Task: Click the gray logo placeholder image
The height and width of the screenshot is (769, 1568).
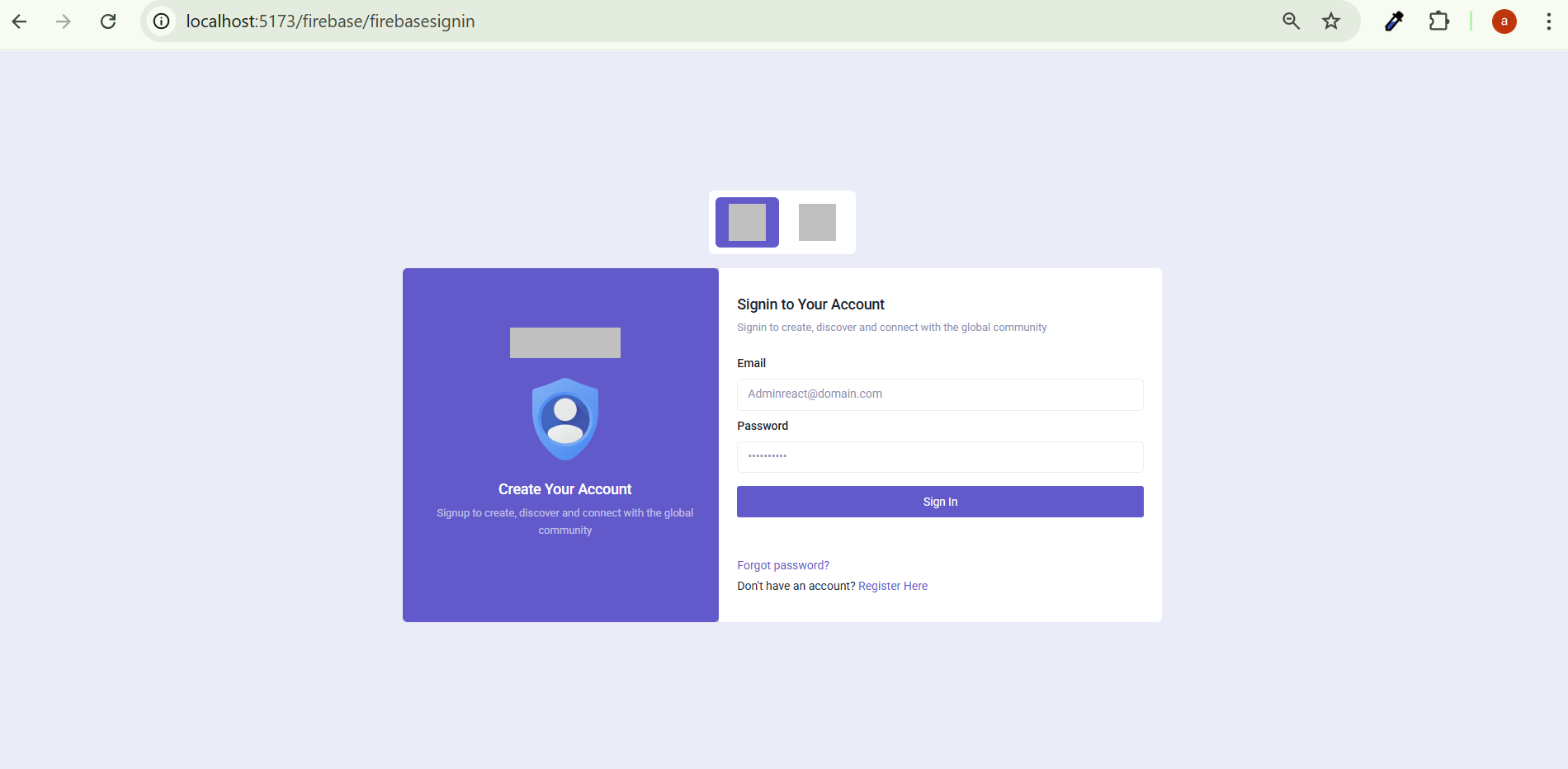Action: click(x=564, y=342)
